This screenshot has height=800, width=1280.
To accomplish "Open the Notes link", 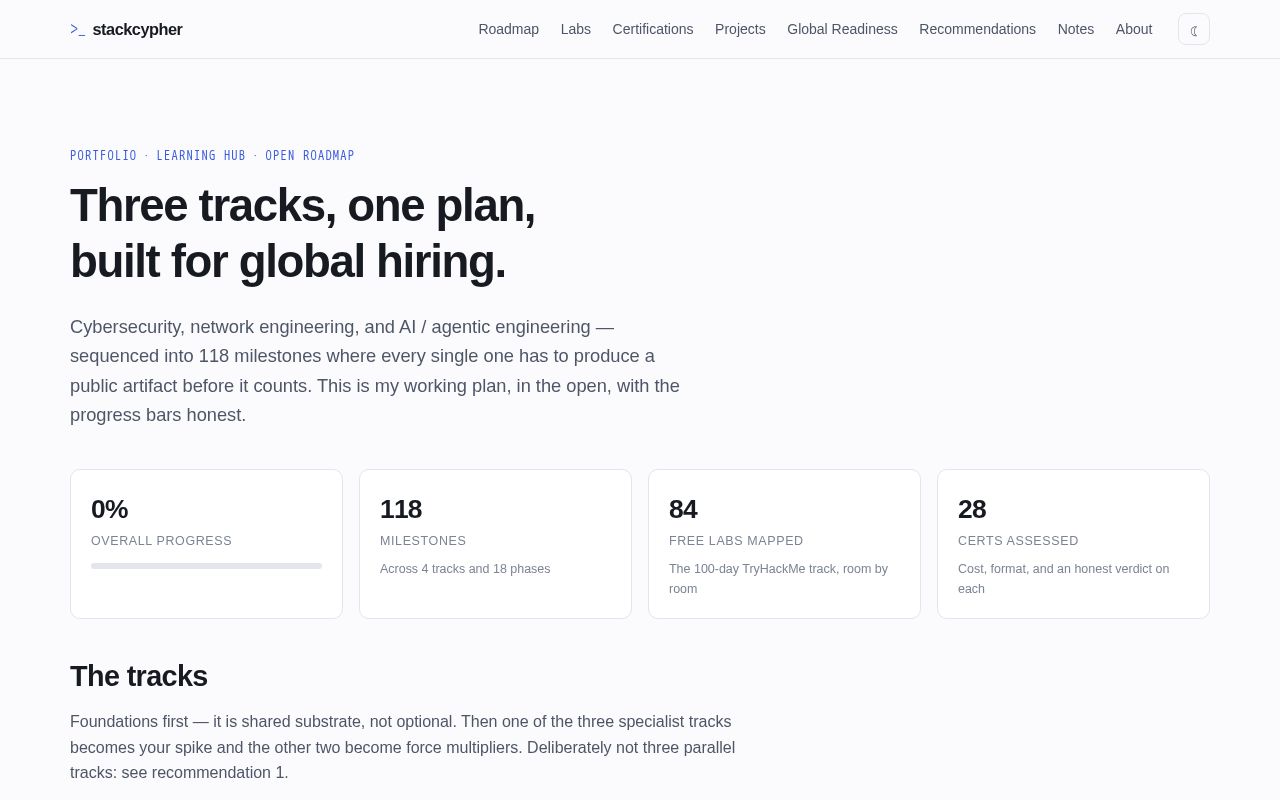I will coord(1076,29).
